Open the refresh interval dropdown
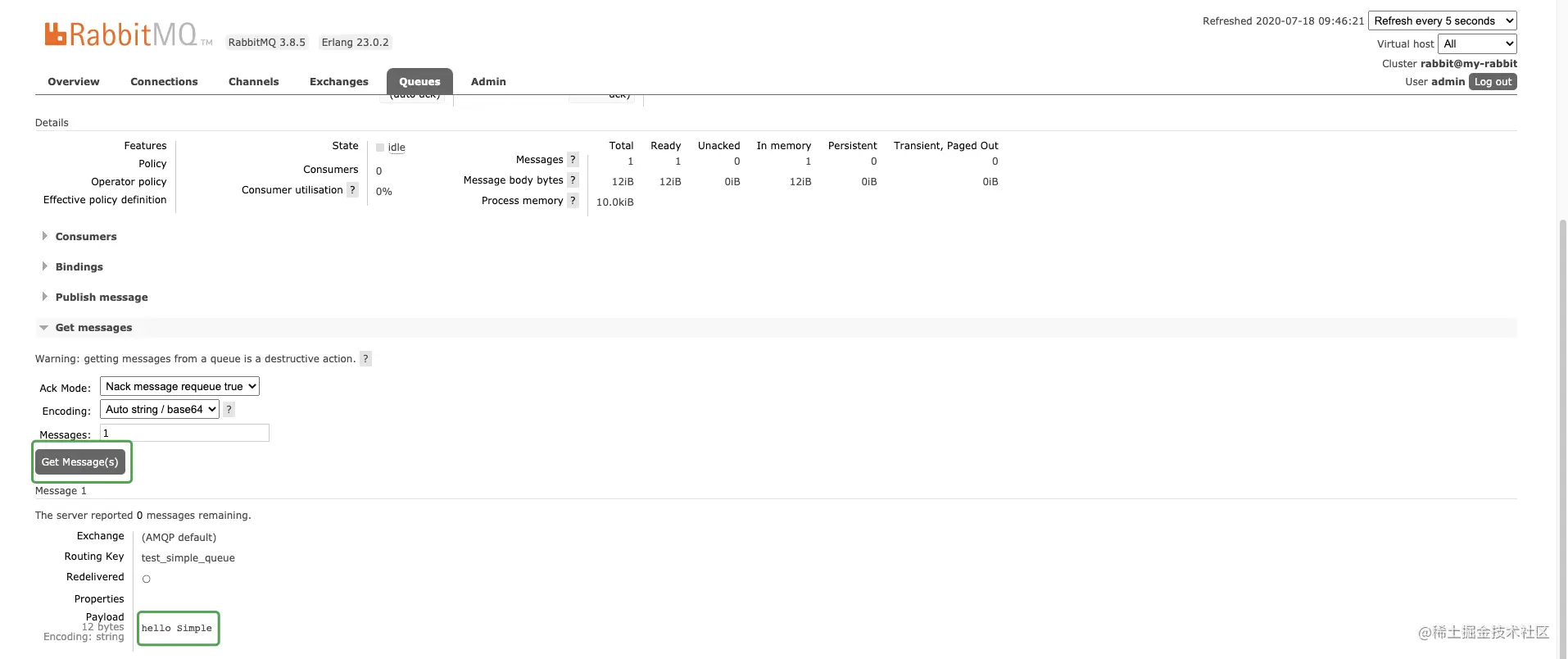The height and width of the screenshot is (659, 1568). click(1443, 20)
